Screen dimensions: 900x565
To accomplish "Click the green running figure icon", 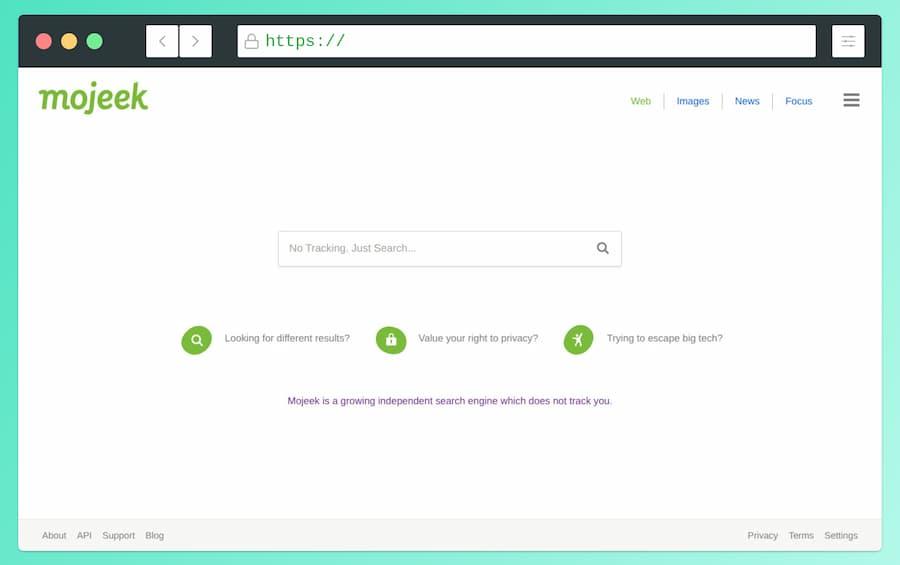I will point(579,340).
